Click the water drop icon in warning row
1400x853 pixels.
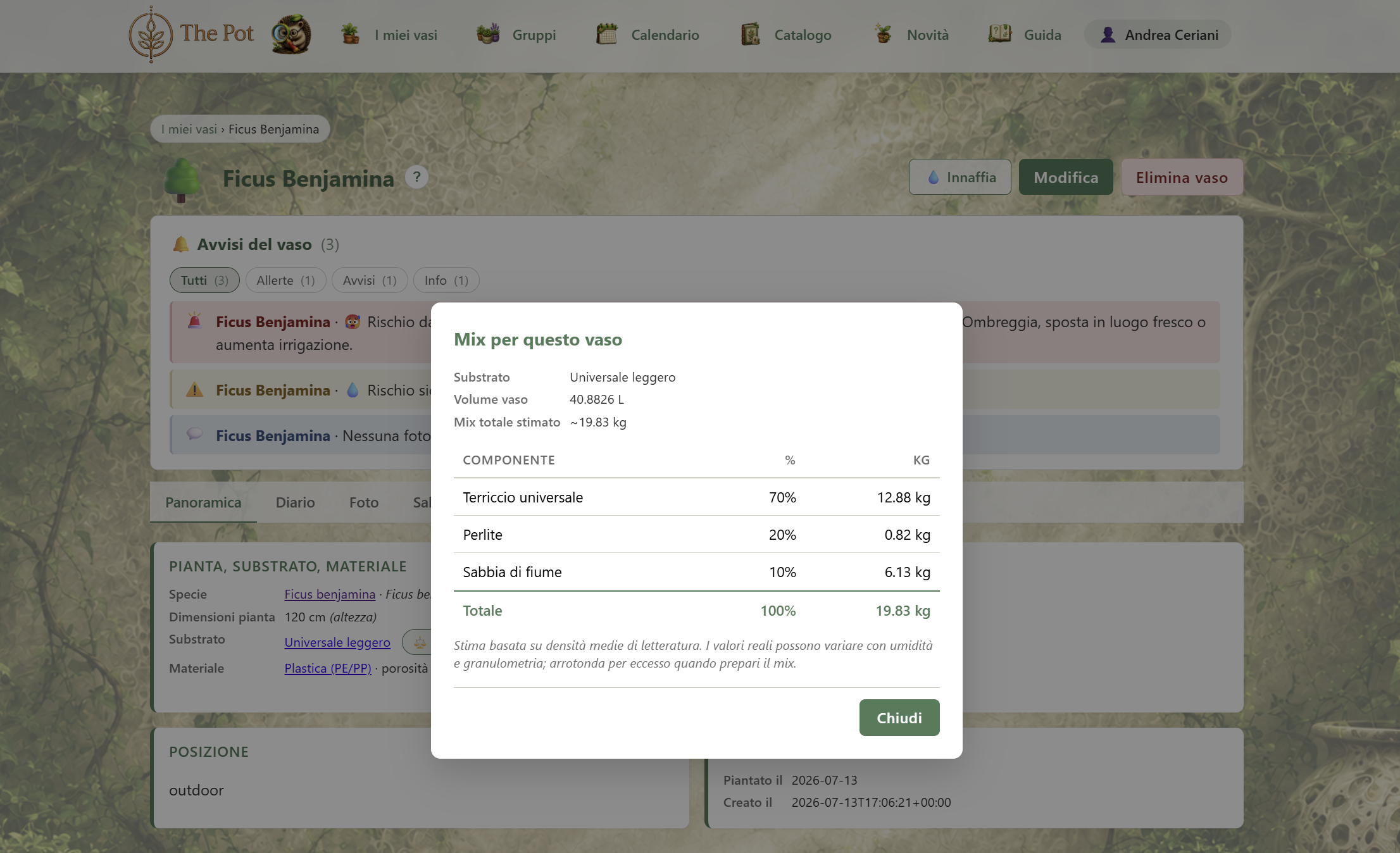(x=353, y=390)
